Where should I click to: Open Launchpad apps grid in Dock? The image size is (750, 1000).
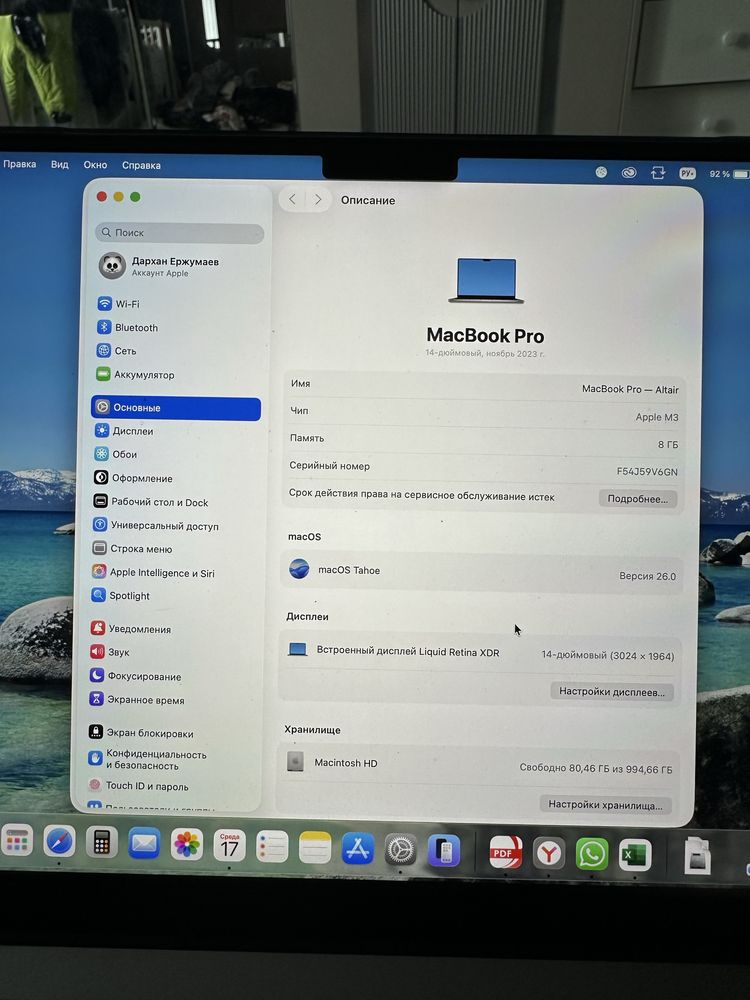[x=17, y=841]
